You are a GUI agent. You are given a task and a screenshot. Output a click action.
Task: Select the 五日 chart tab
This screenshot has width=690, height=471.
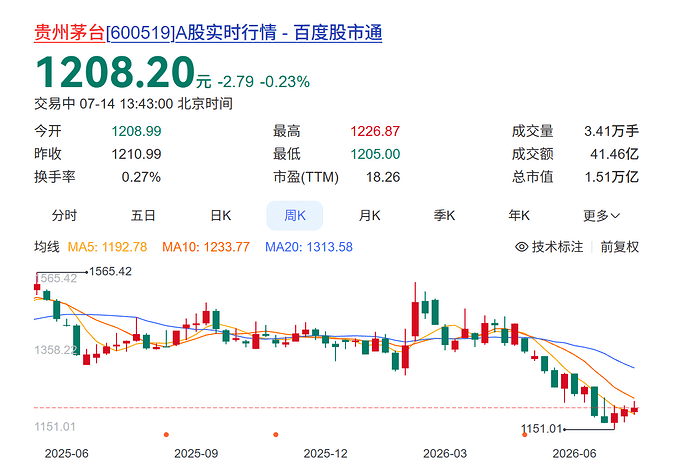pos(143,216)
